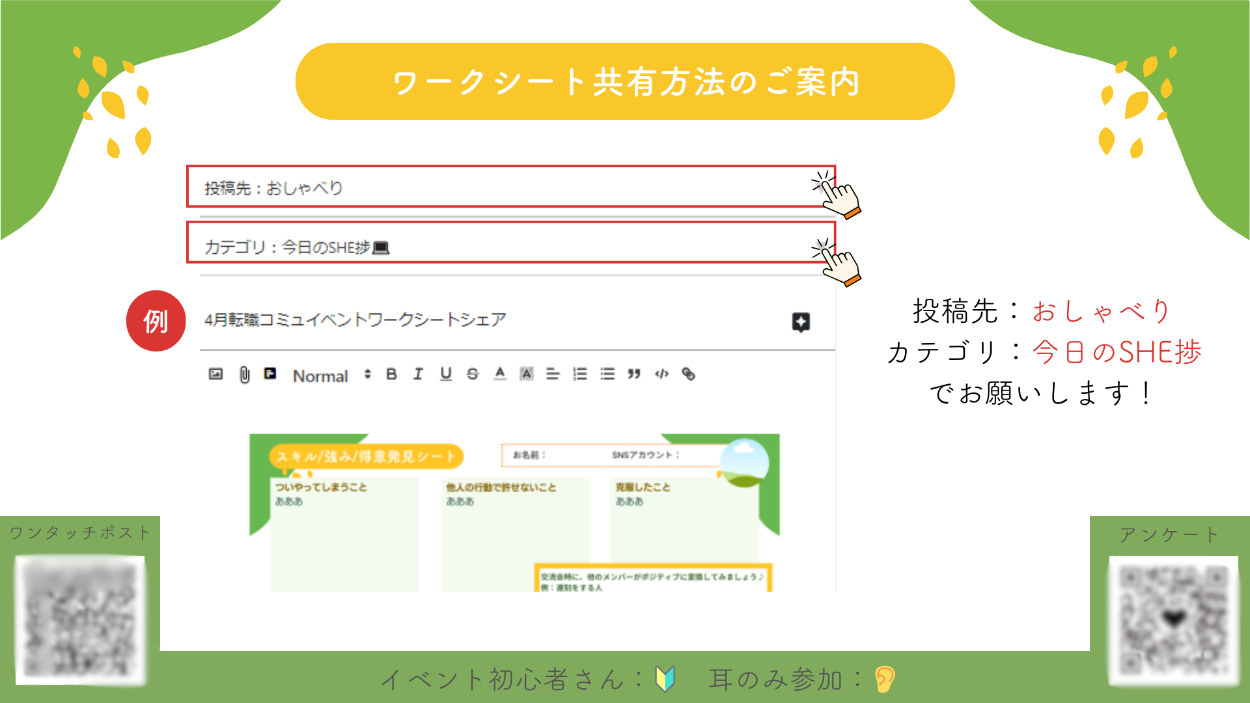
Task: Open the text color picker
Action: [500, 374]
